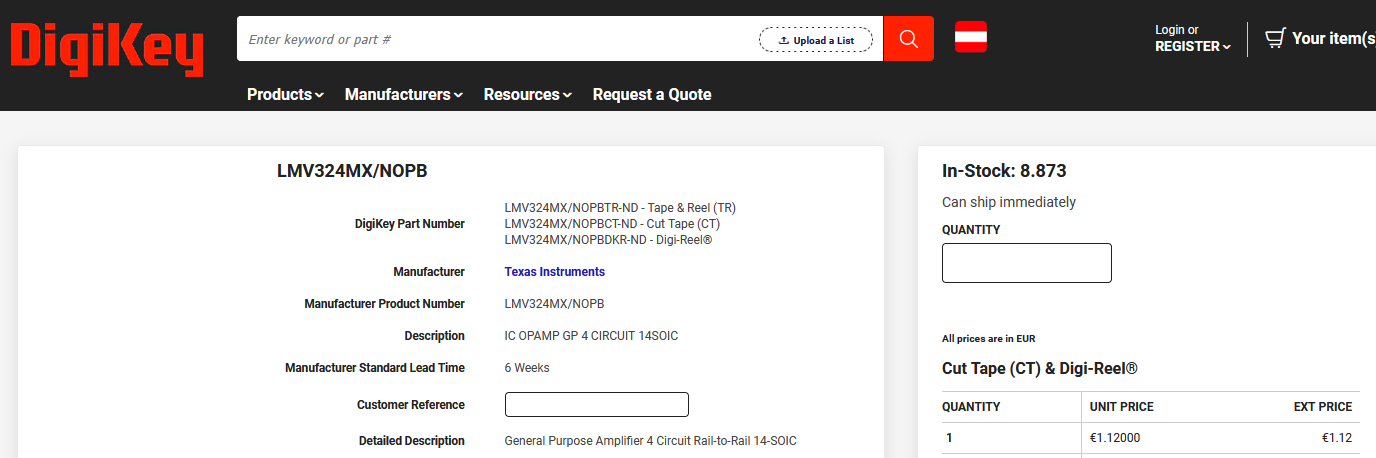Click the In-Stock: 8.873 text

1004,171
